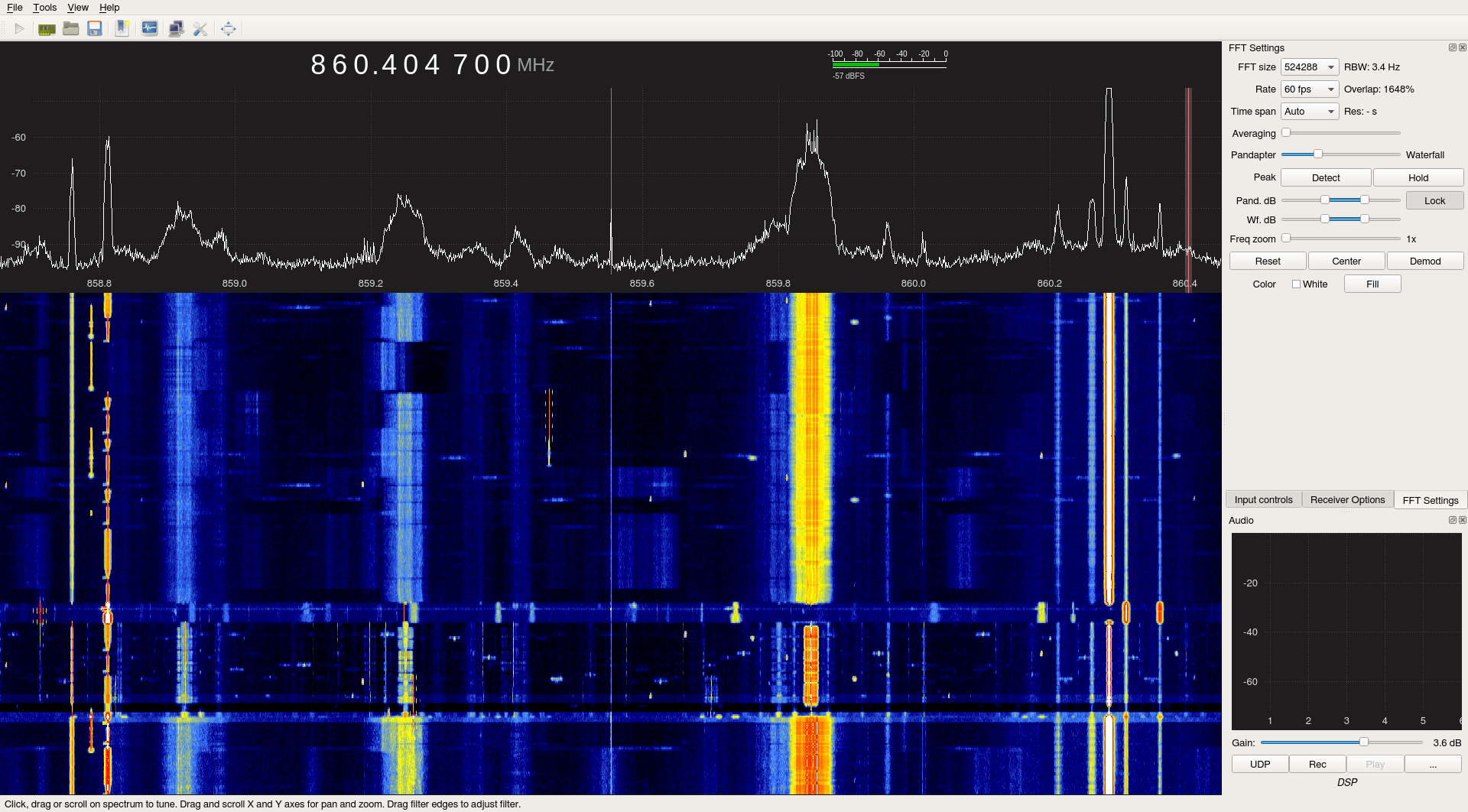This screenshot has width=1468, height=812.
Task: Open the configure I/O devices hardware-card icon
Action: pyautogui.click(x=47, y=29)
